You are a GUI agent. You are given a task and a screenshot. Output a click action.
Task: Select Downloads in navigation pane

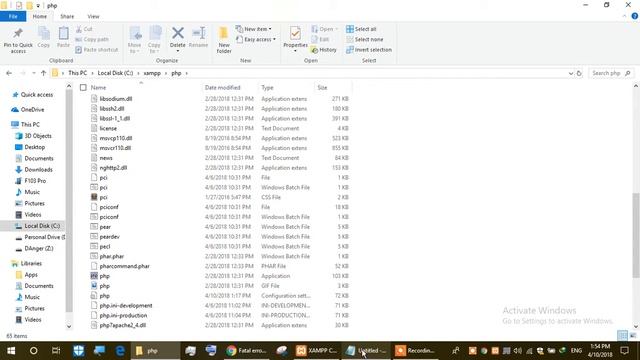click(x=38, y=169)
